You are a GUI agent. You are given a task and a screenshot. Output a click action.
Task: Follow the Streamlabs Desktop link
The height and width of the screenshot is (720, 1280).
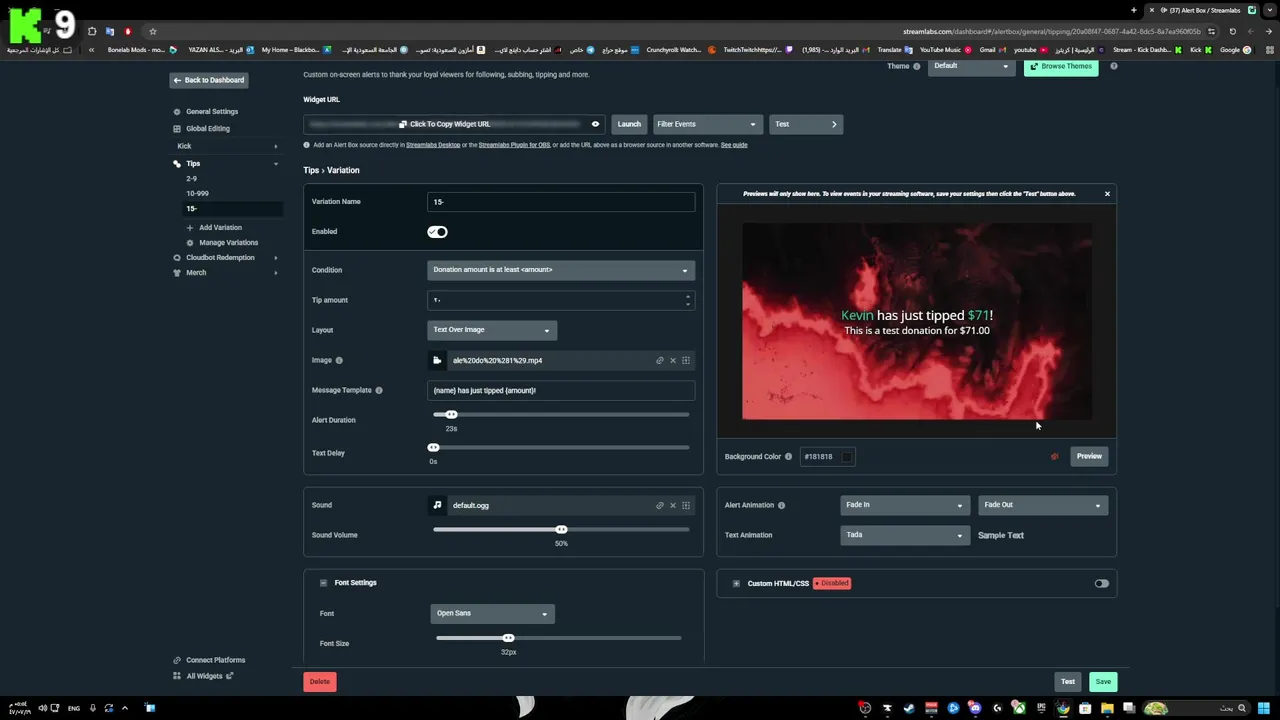(433, 145)
